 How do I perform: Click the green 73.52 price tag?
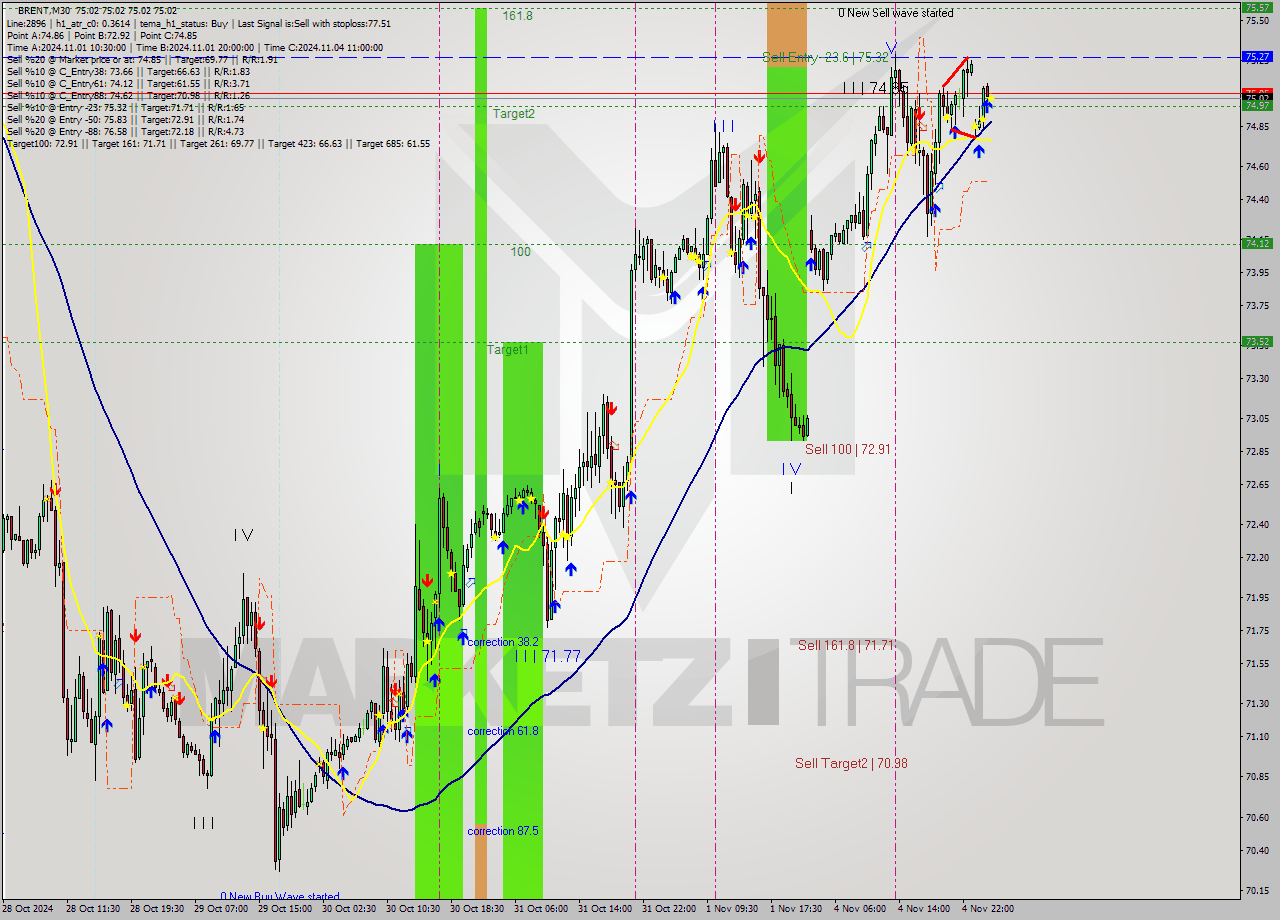1256,341
